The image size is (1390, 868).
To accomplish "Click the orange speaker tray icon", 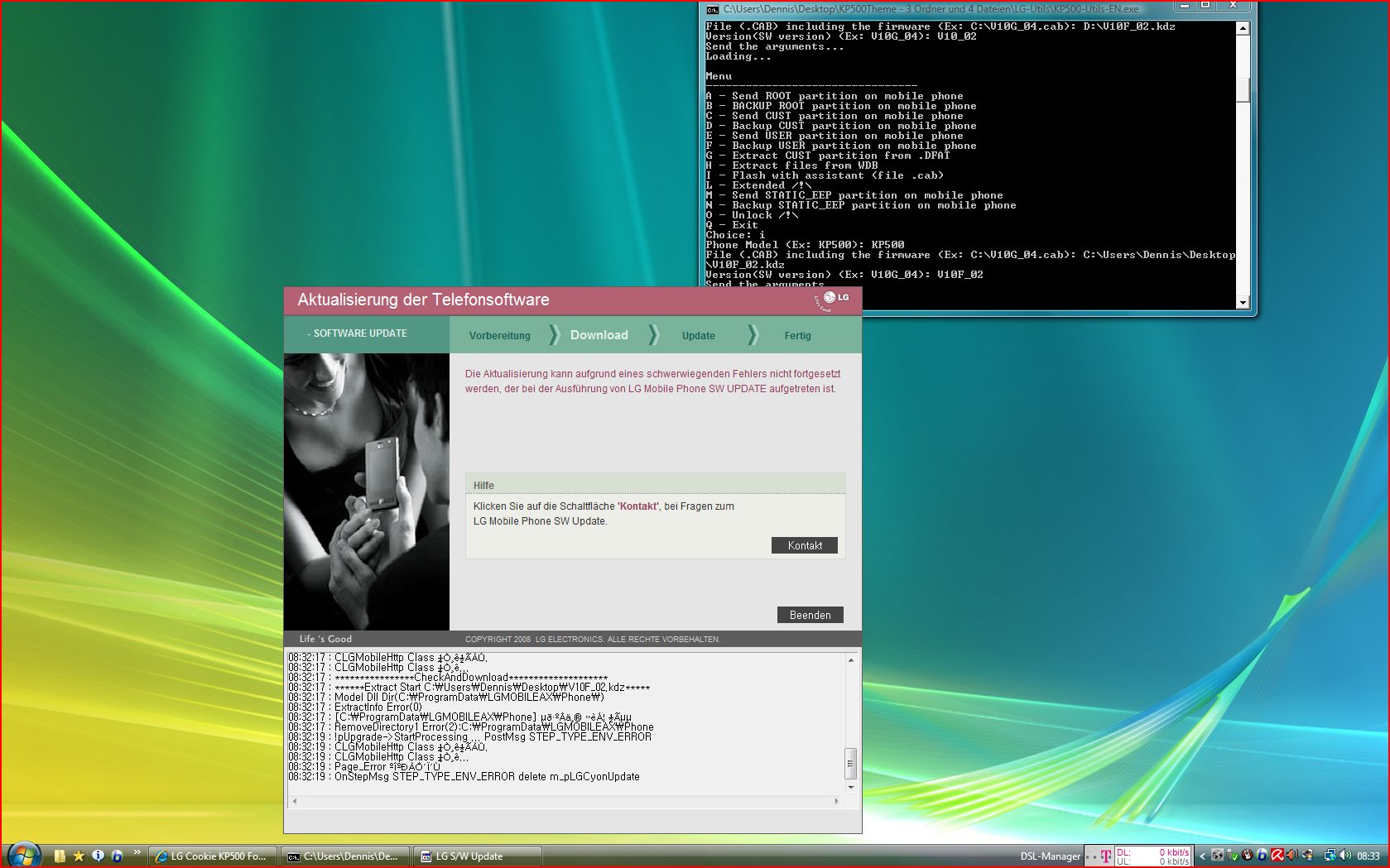I will pos(1292,856).
